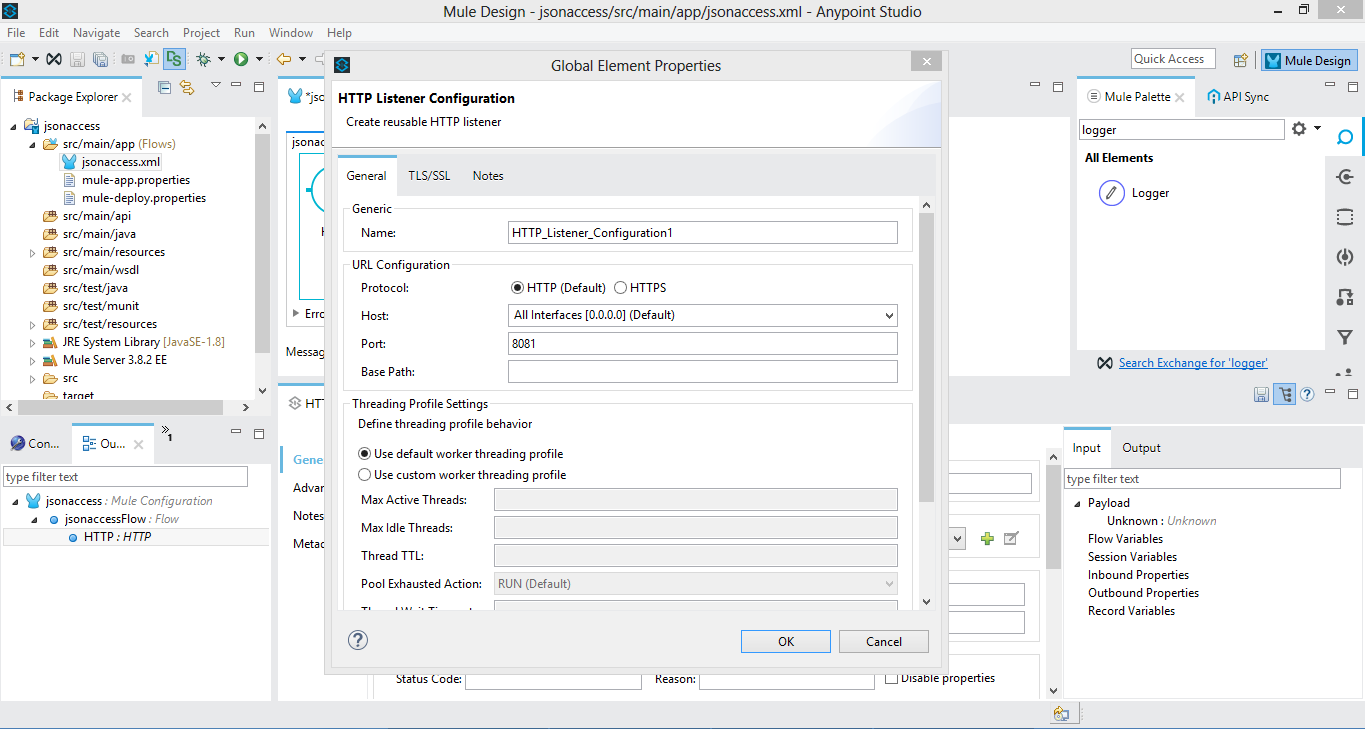This screenshot has width=1365, height=729.
Task: Open the Run configurations dropdown arrow
Action: tap(259, 59)
